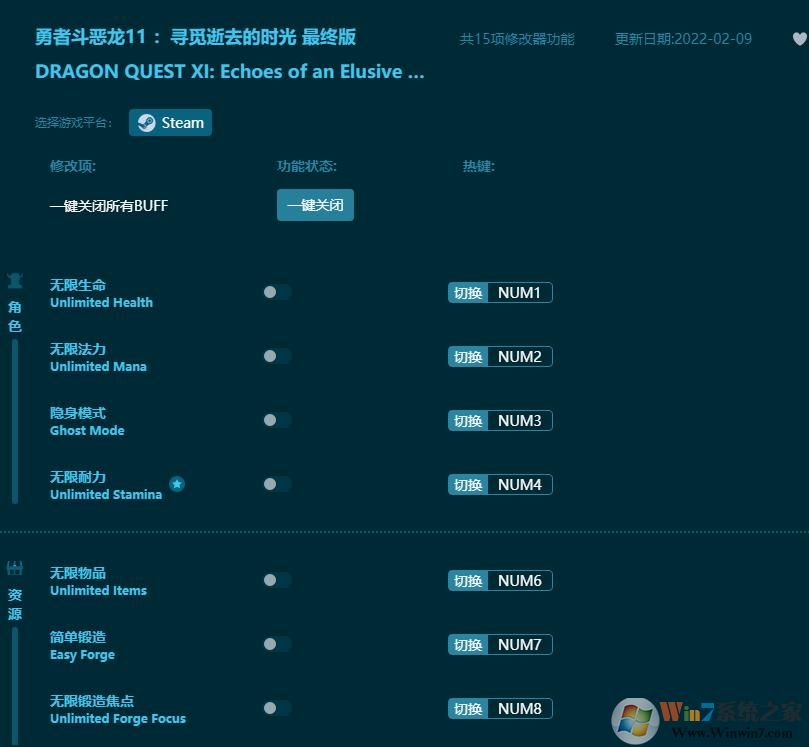
Task: Select the 角色 character helmet sidebar icon
Action: click(x=14, y=280)
